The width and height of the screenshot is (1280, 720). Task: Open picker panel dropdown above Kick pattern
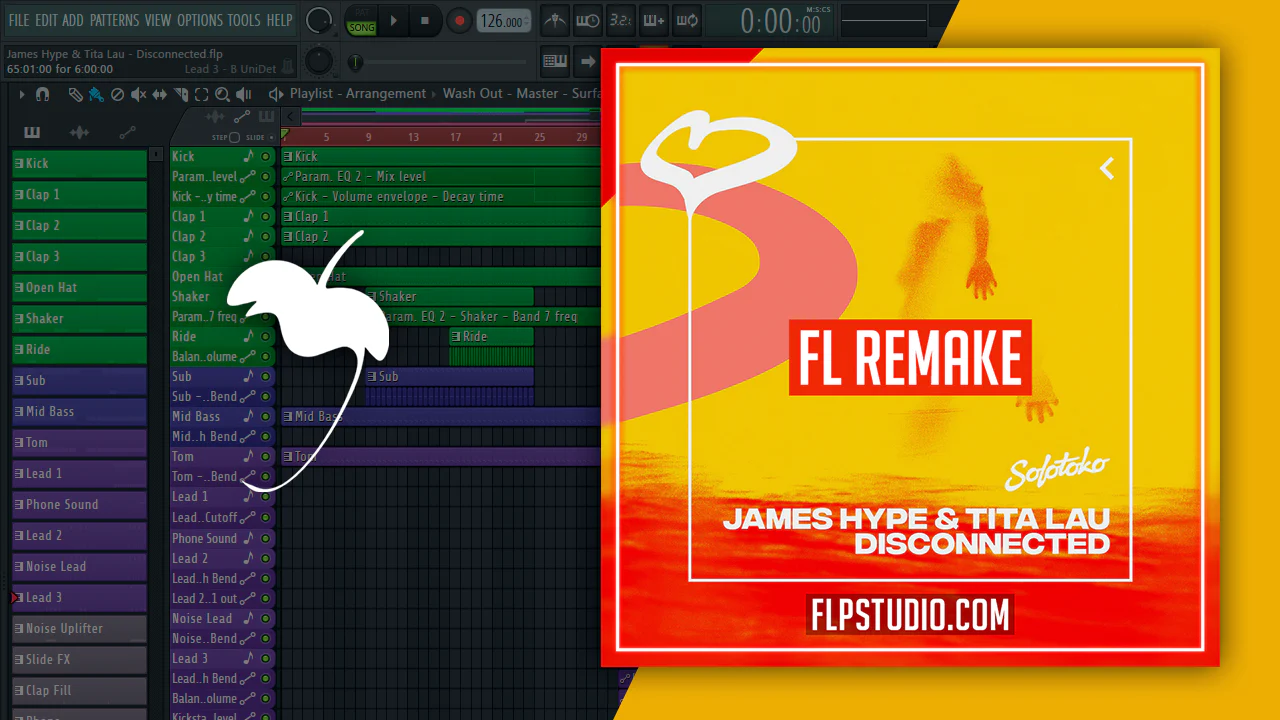click(155, 154)
